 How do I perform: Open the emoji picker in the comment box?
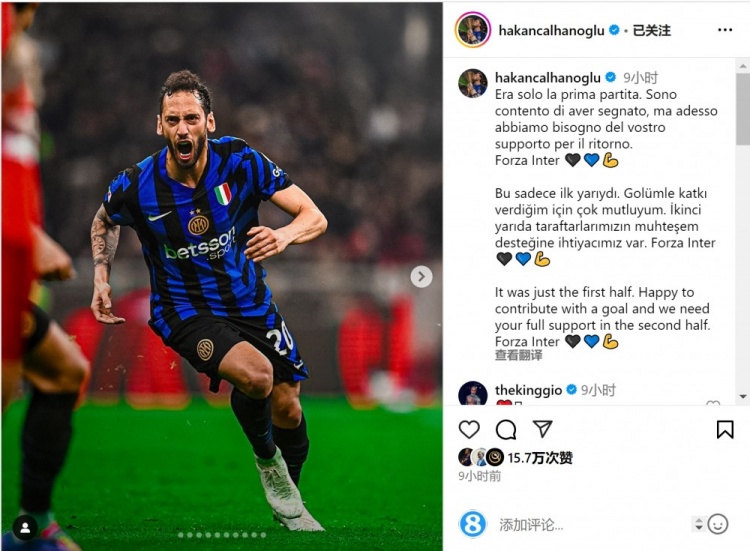tap(717, 524)
